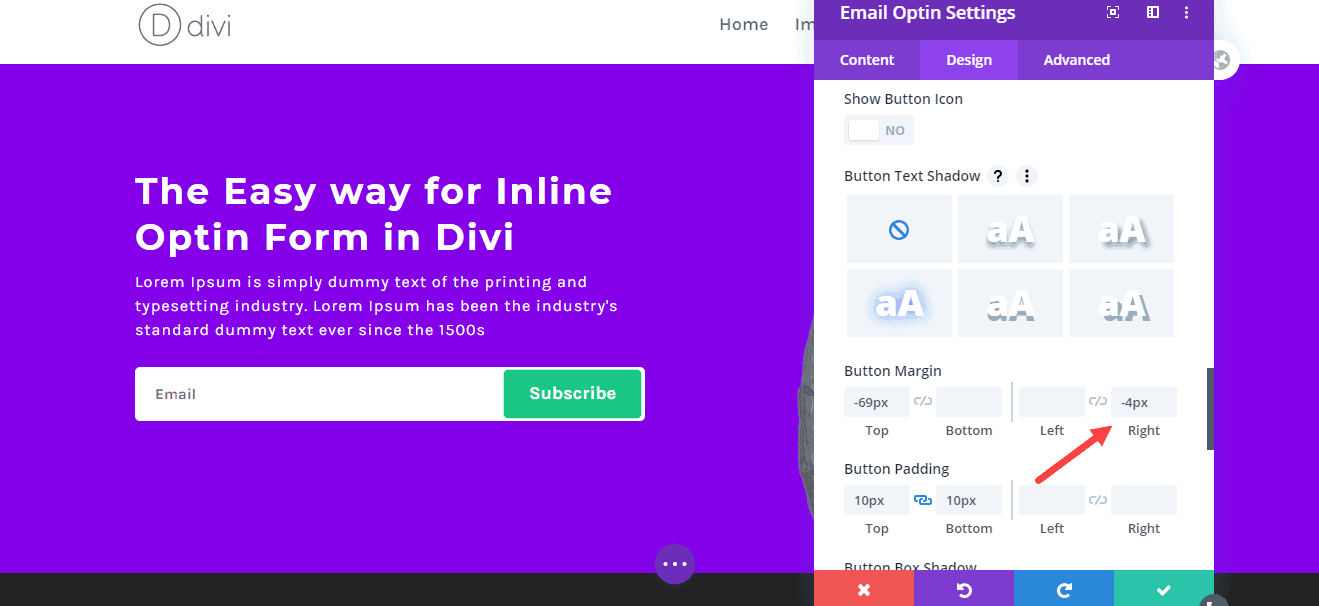Screen dimensions: 1319x606
Task: Edit the Button Padding Right field
Action: [1144, 500]
